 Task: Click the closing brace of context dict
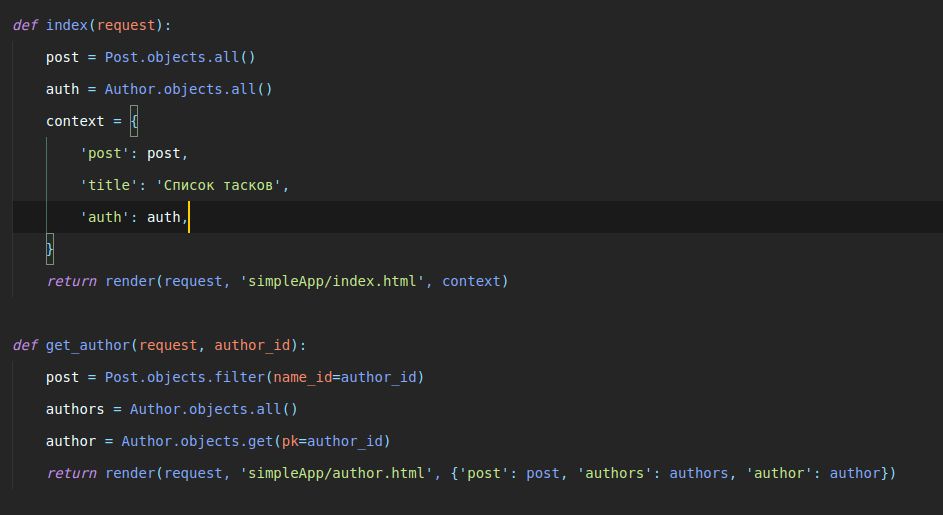(x=50, y=249)
